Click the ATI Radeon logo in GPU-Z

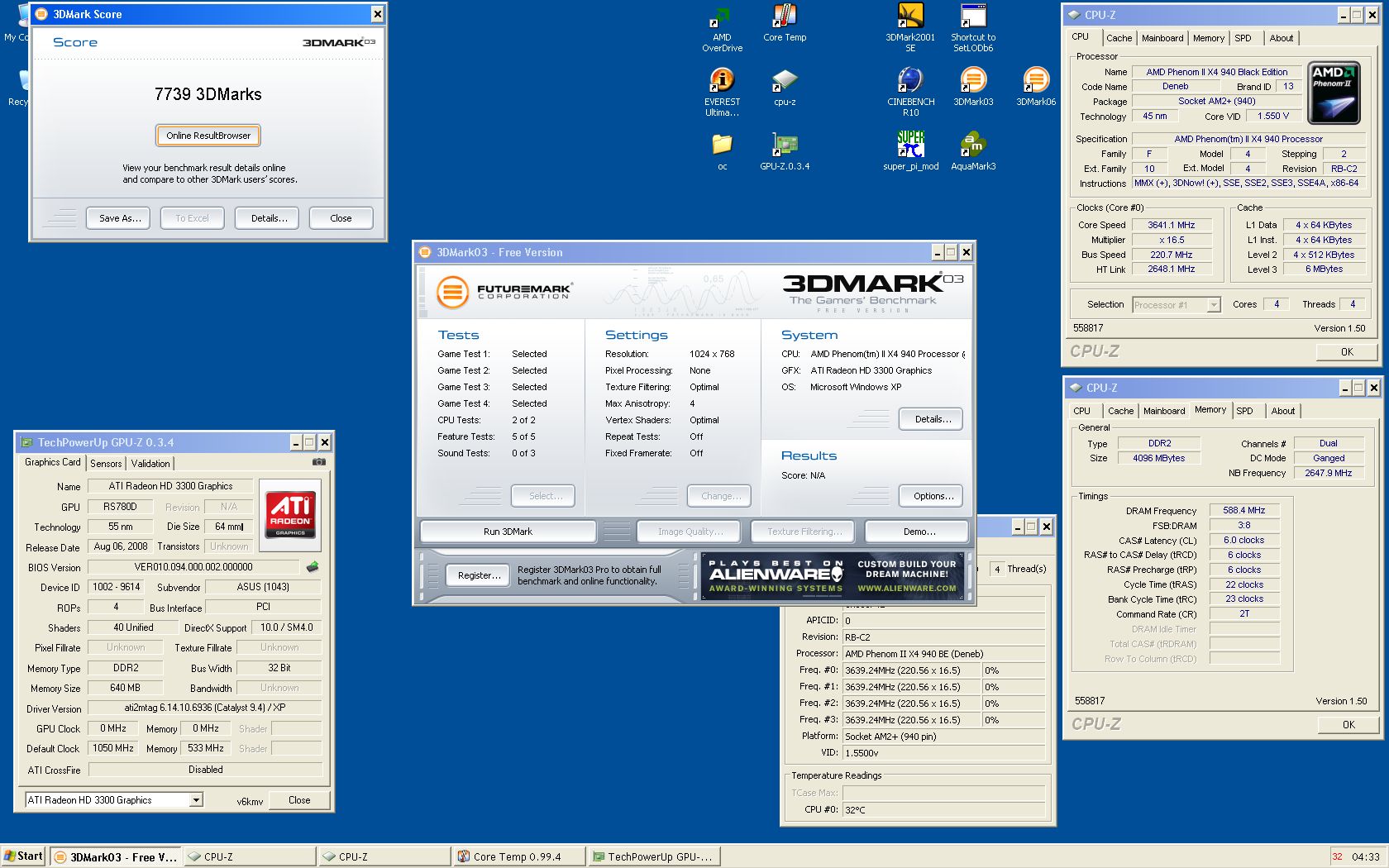(x=290, y=513)
